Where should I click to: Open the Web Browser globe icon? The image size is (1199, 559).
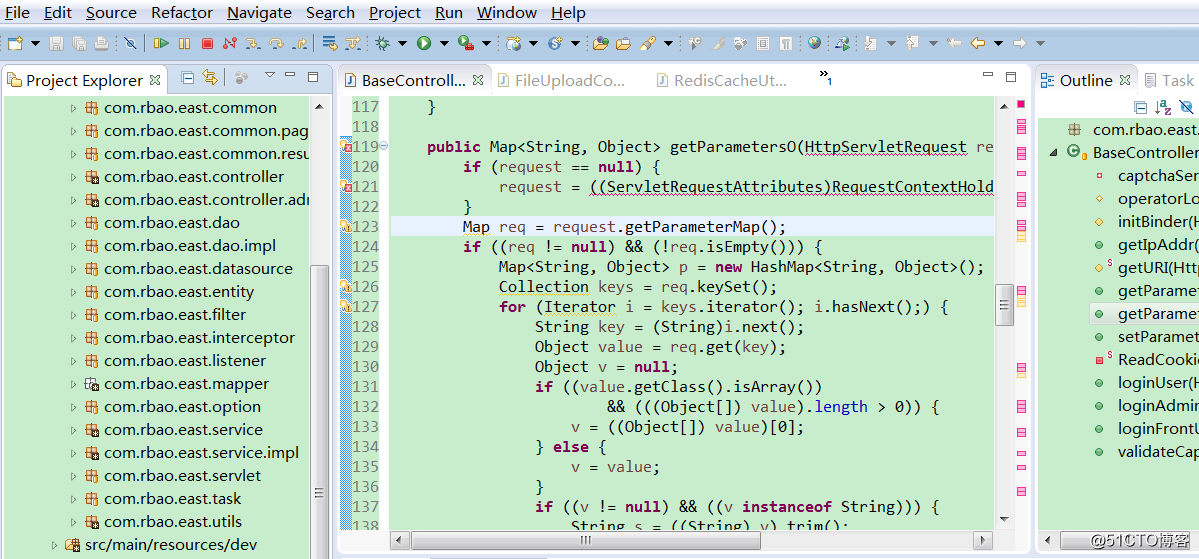814,43
